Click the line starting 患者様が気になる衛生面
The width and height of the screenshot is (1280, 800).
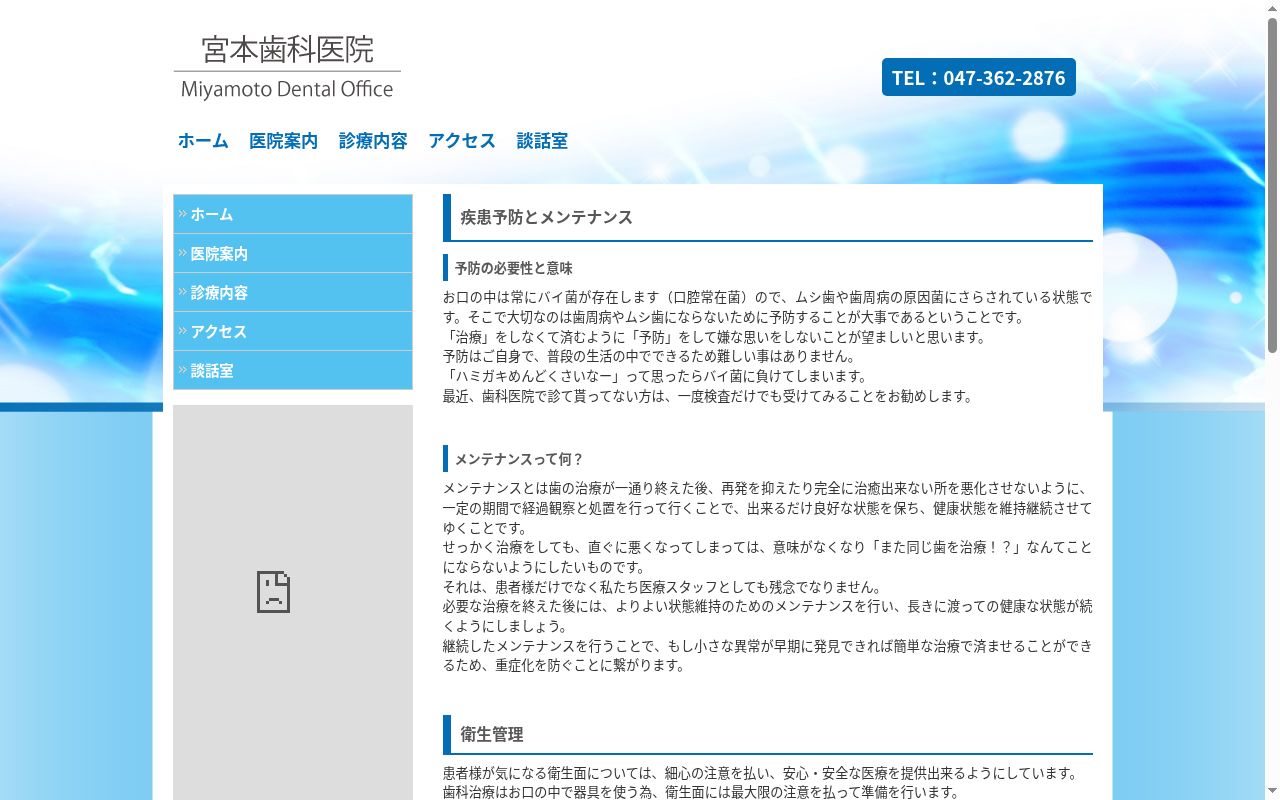761,773
